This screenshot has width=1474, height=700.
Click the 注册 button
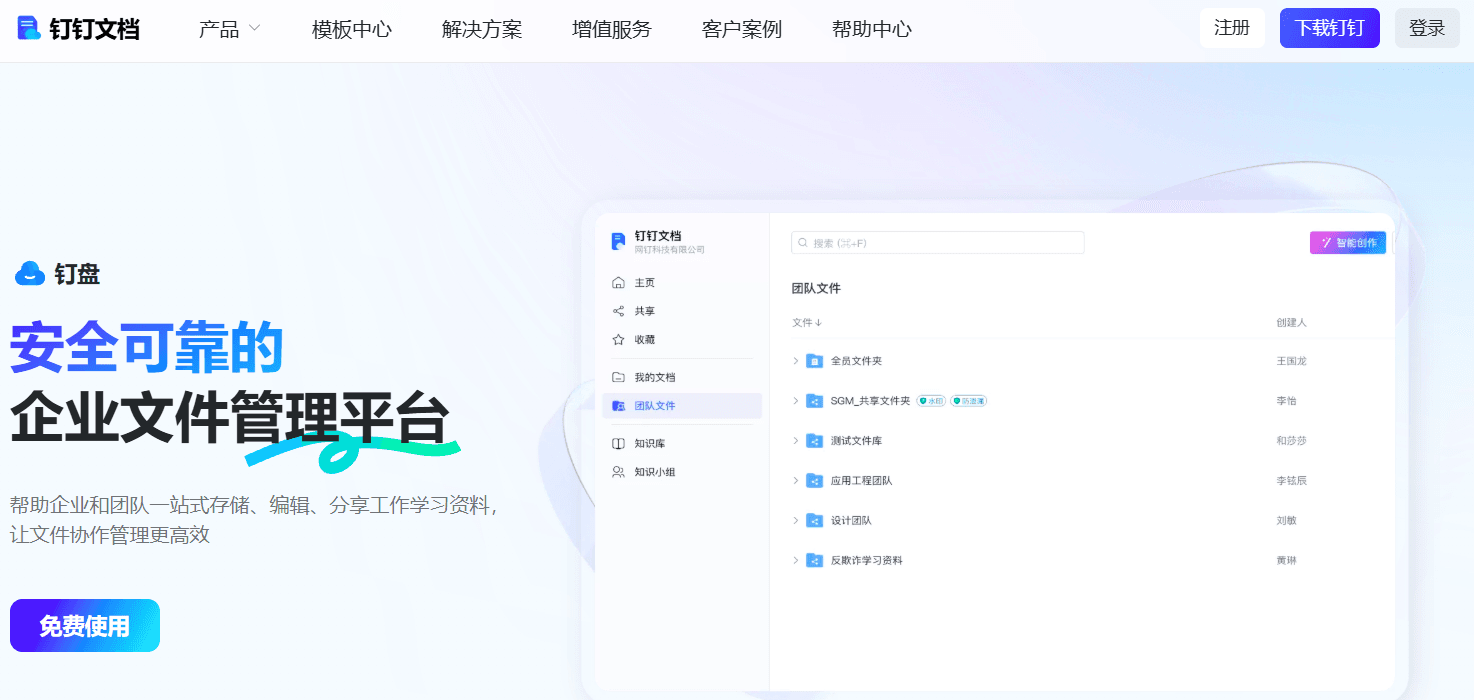[1232, 28]
